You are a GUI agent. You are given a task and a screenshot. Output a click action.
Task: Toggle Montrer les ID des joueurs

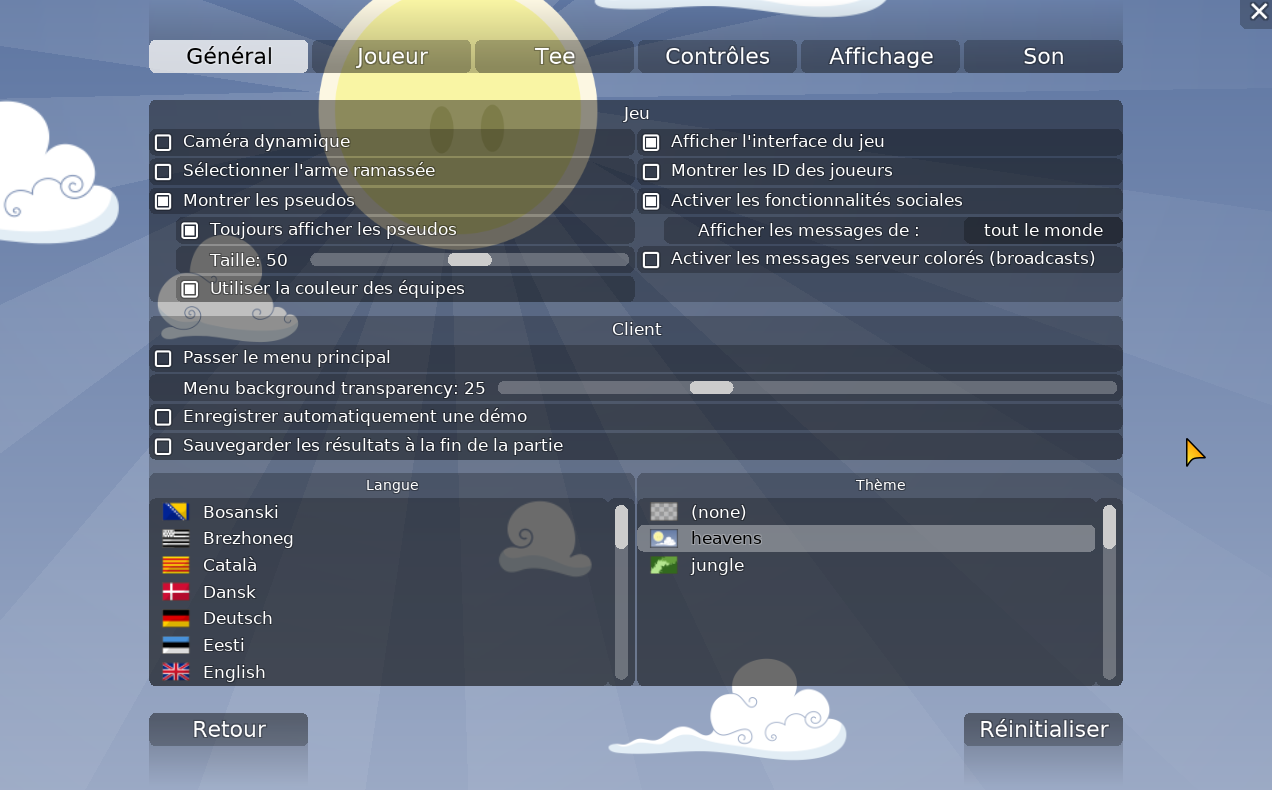click(x=651, y=172)
